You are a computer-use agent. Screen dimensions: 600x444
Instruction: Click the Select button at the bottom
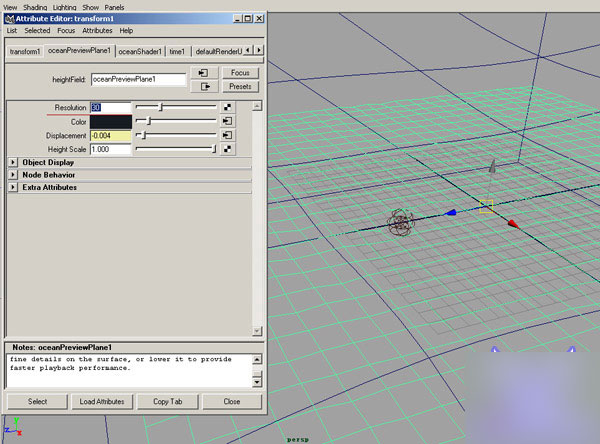click(38, 402)
